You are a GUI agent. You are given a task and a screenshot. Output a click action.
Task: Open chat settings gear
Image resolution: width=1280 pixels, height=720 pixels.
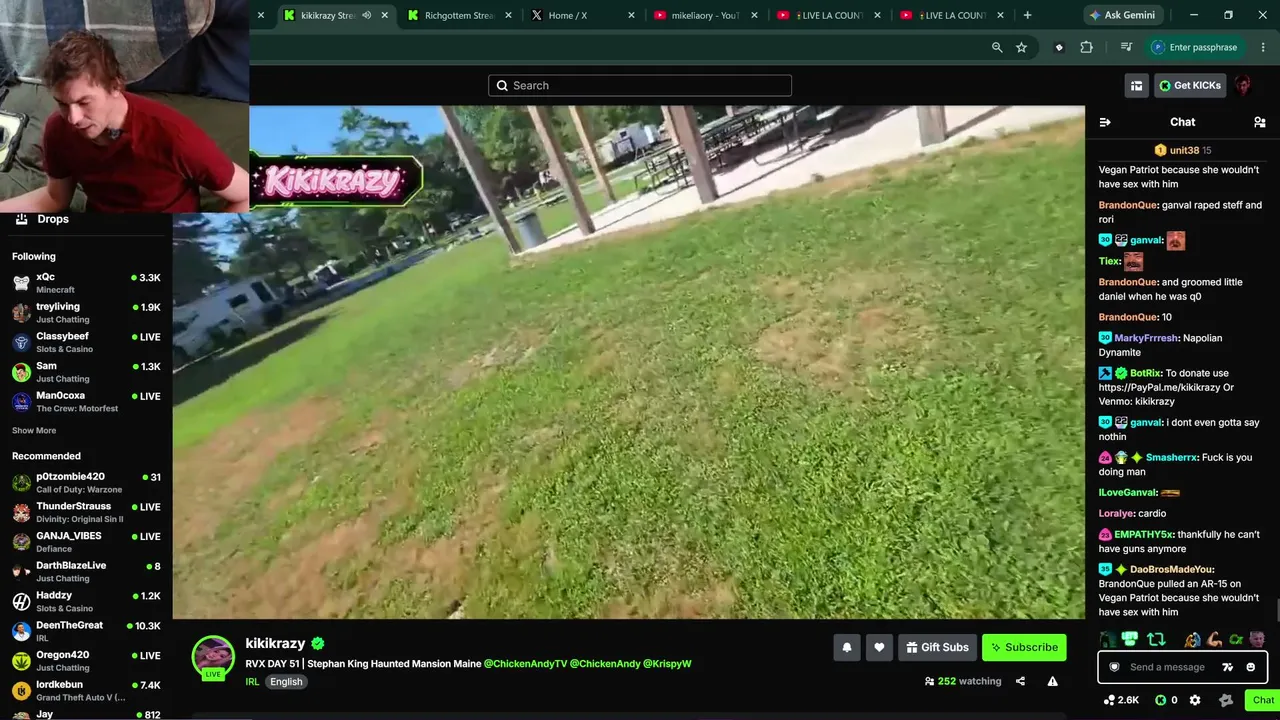(x=1196, y=700)
